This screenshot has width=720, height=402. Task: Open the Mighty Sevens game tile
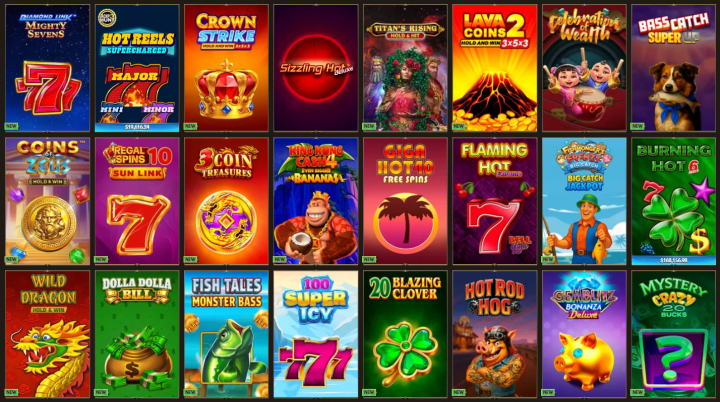click(x=47, y=68)
